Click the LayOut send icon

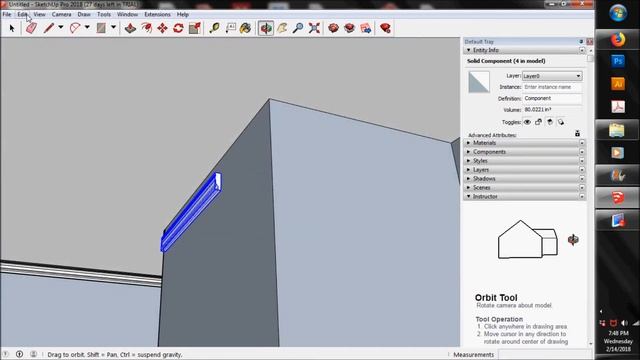pyautogui.click(x=366, y=28)
